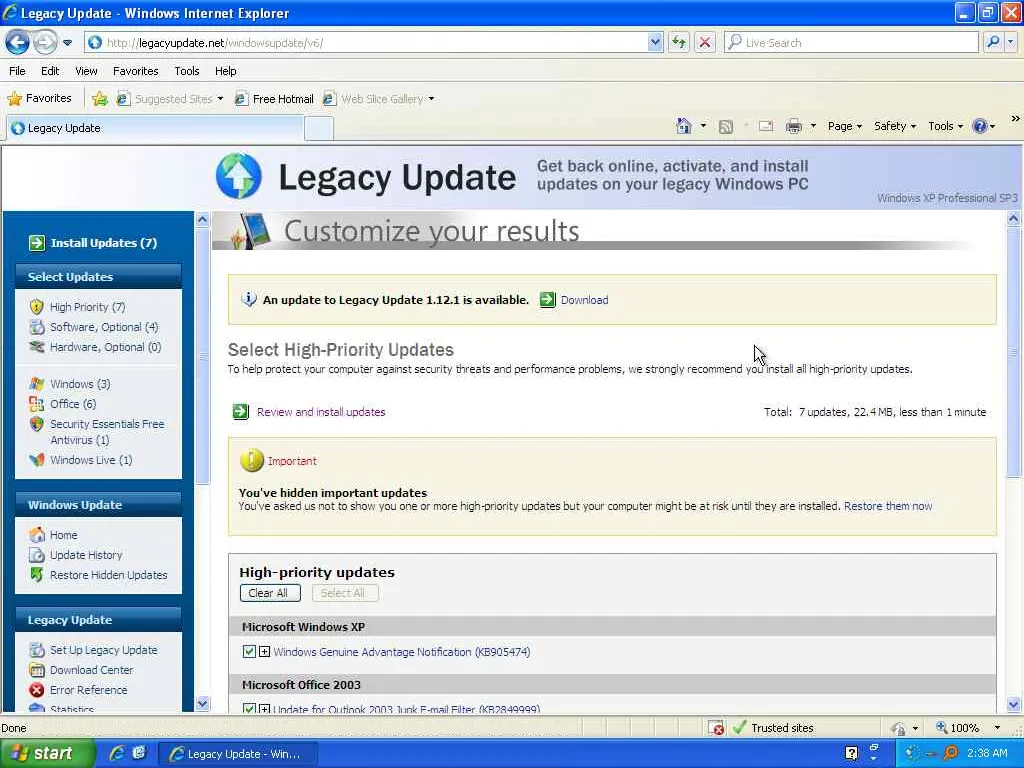Click the blue Help question icon
Viewport: 1024px width, 768px height.
coord(980,126)
